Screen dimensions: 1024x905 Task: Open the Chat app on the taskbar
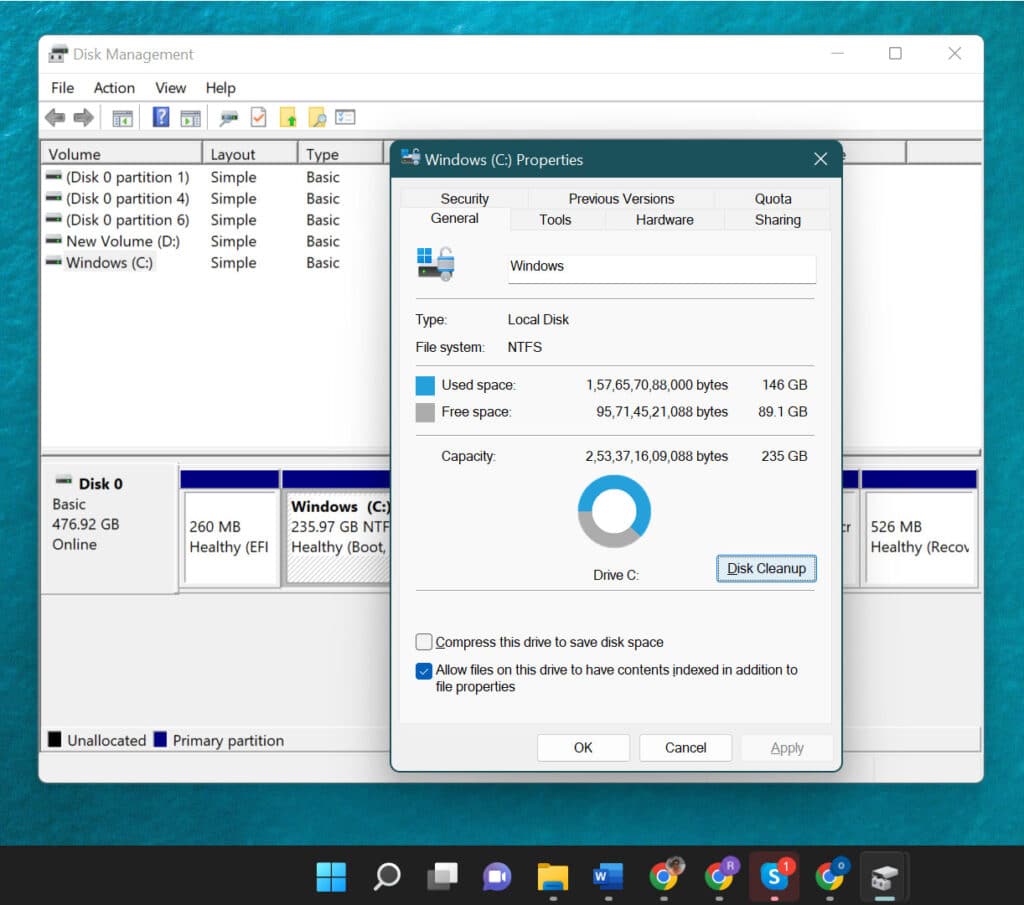point(497,876)
